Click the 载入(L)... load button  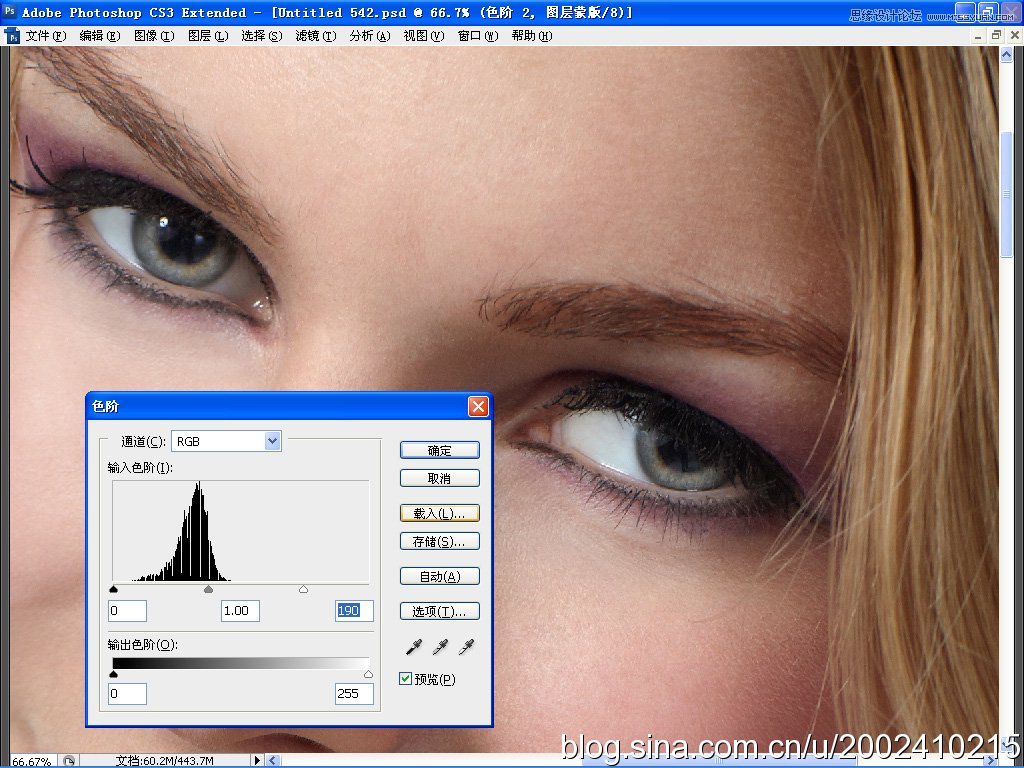click(440, 513)
